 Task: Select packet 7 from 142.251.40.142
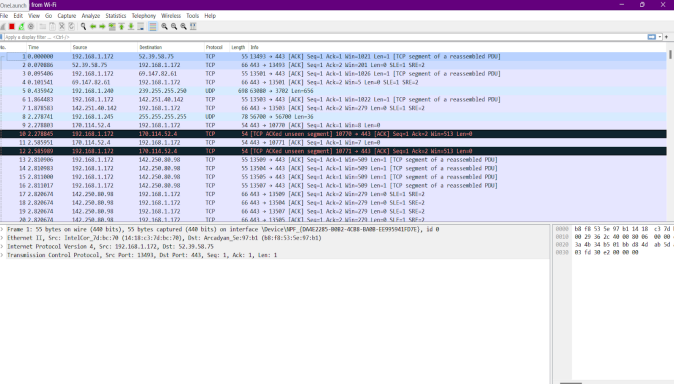tap(333, 108)
